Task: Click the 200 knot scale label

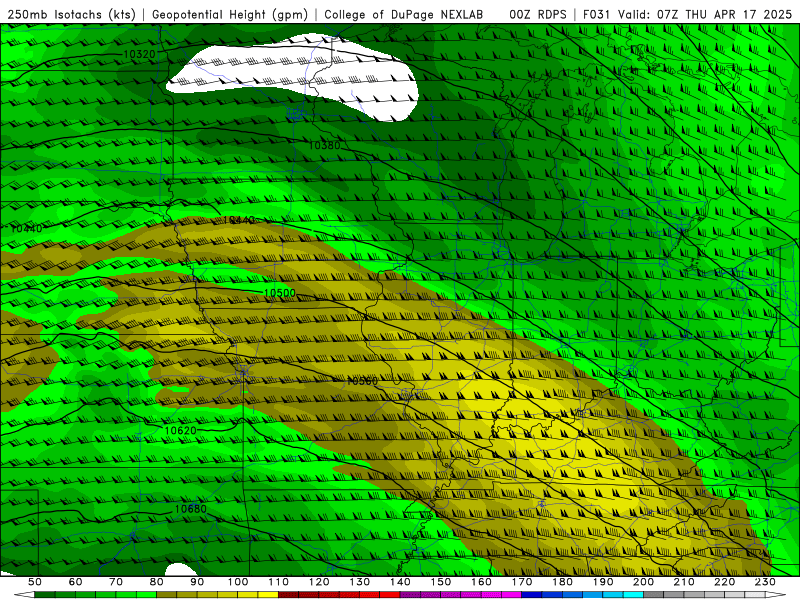Action: coord(644,582)
